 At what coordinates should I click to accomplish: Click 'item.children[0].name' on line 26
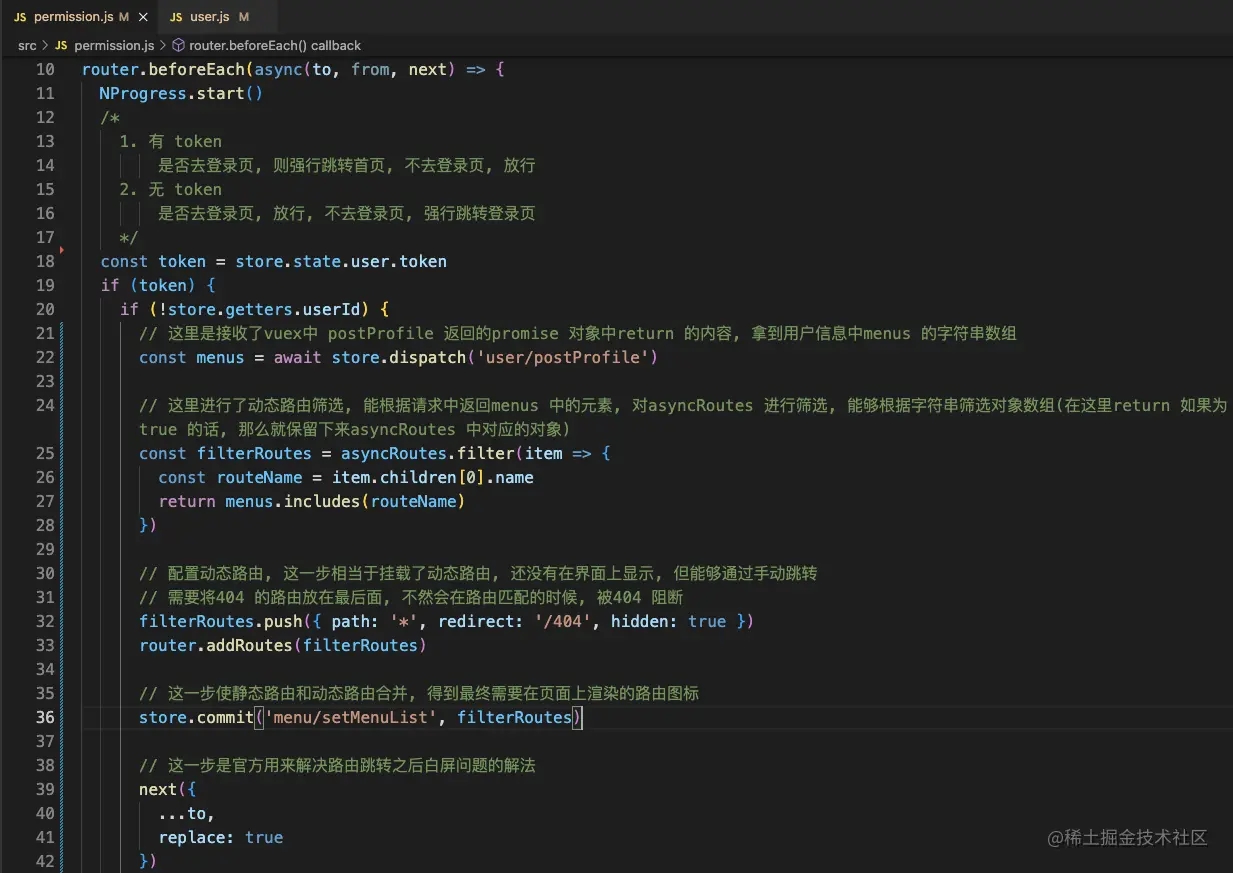click(x=433, y=477)
